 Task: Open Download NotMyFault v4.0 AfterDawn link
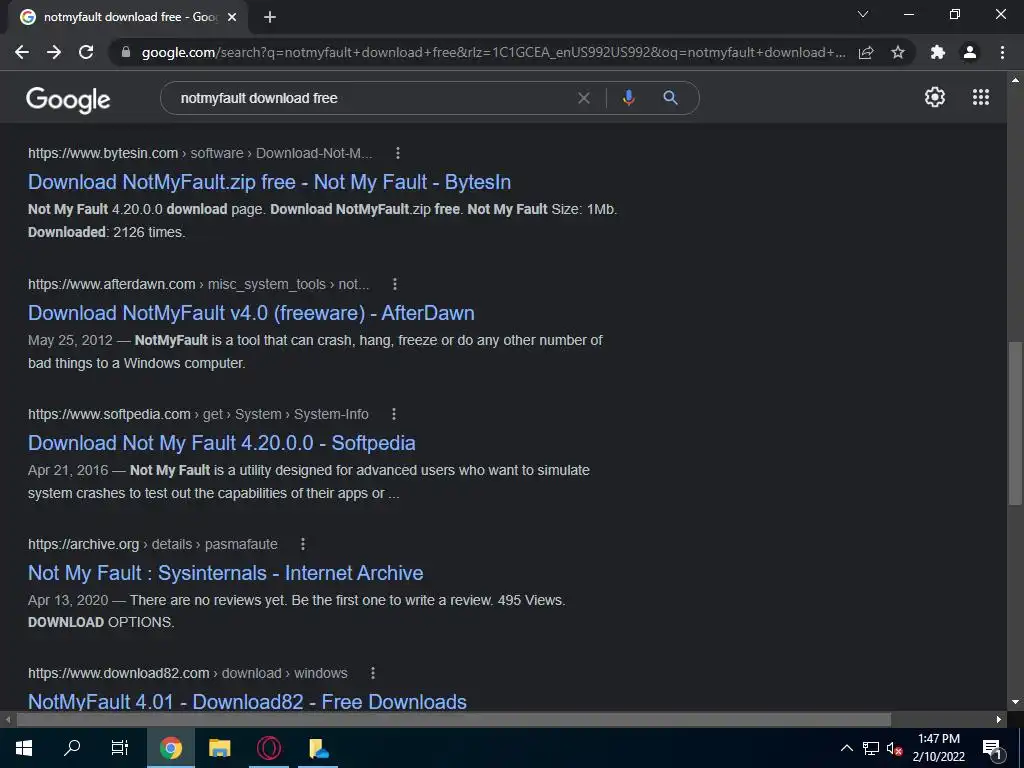point(251,313)
